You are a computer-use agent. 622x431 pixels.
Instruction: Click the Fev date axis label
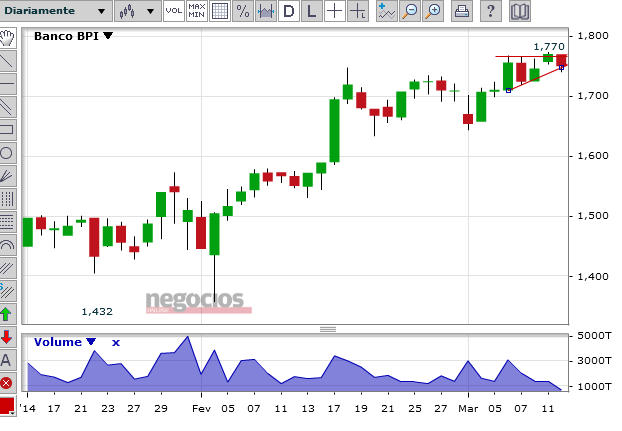201,408
